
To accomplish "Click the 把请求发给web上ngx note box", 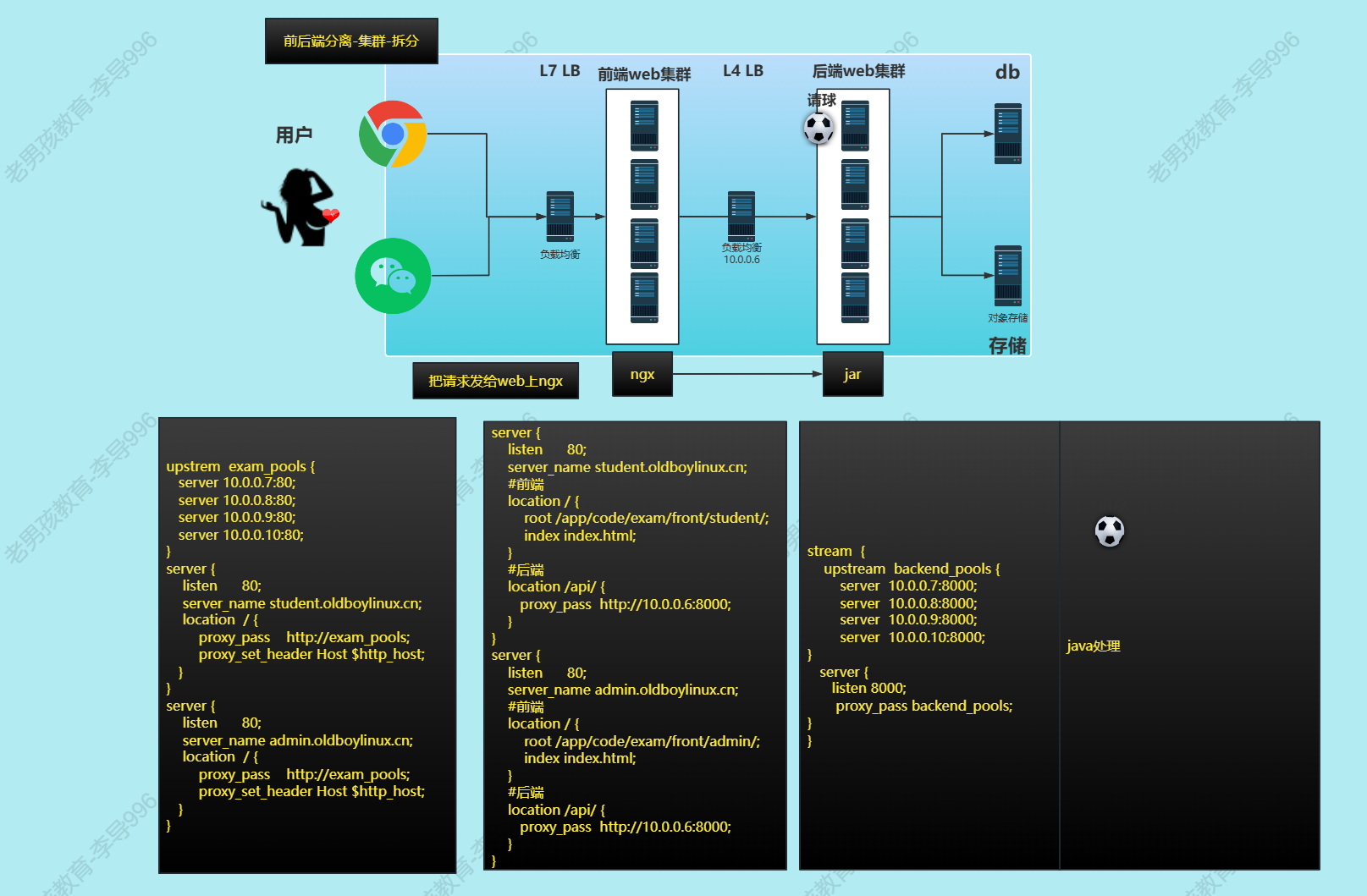I will (495, 381).
